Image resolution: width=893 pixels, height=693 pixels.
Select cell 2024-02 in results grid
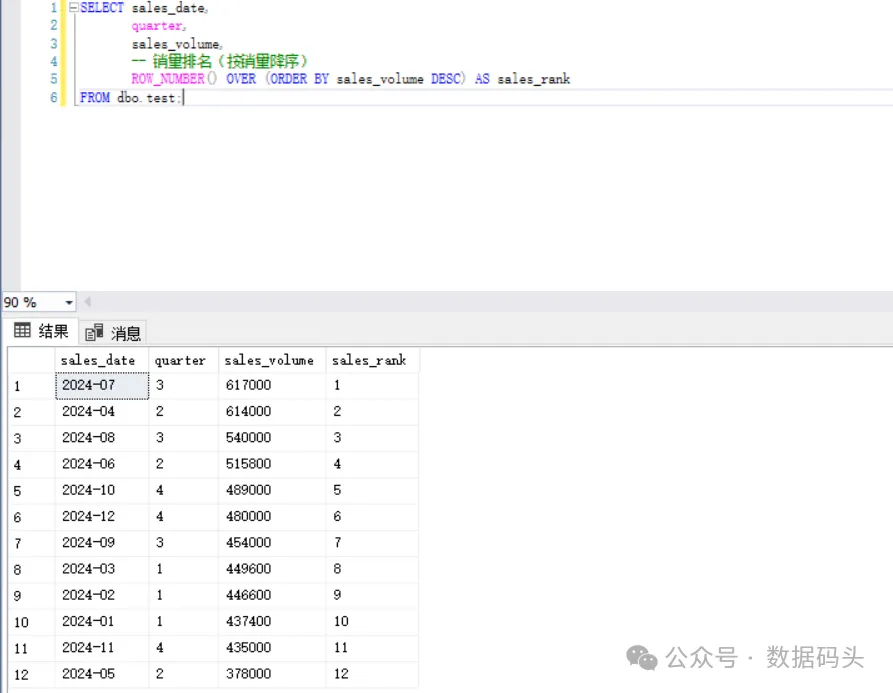point(102,595)
